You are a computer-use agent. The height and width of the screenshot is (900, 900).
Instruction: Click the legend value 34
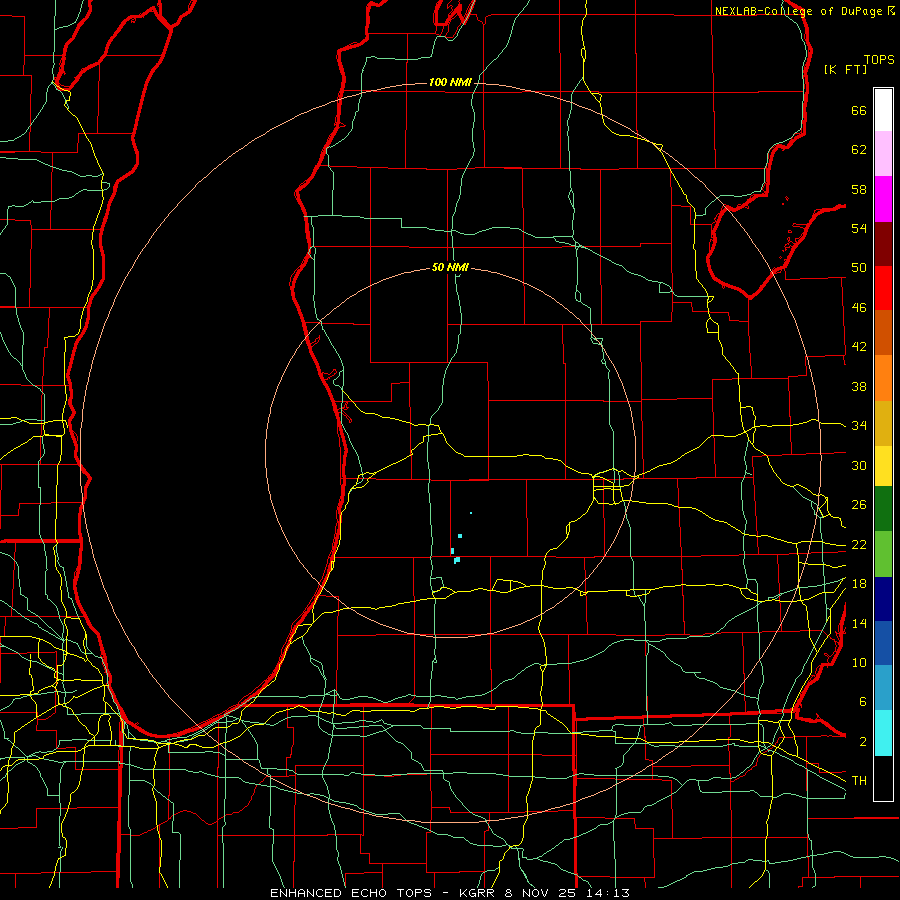(859, 426)
